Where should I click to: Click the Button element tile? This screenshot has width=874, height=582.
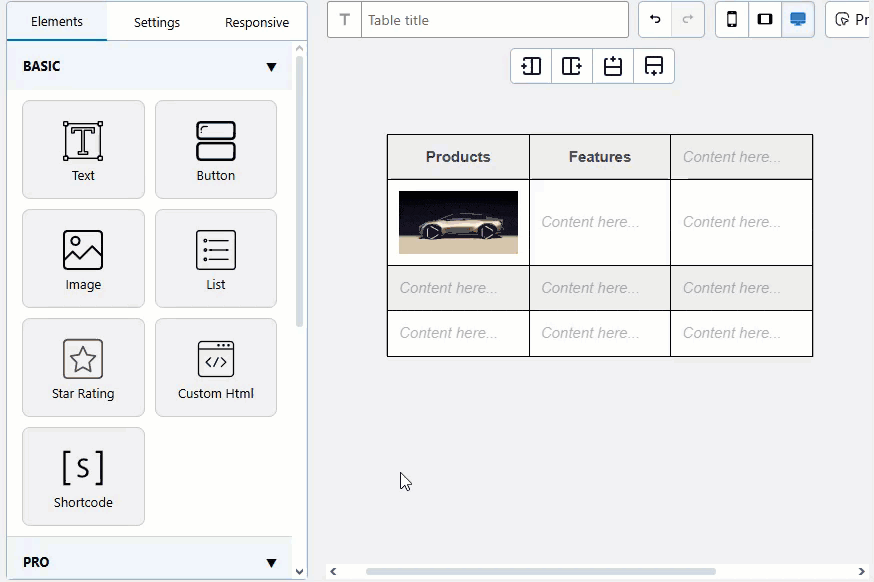(x=215, y=149)
